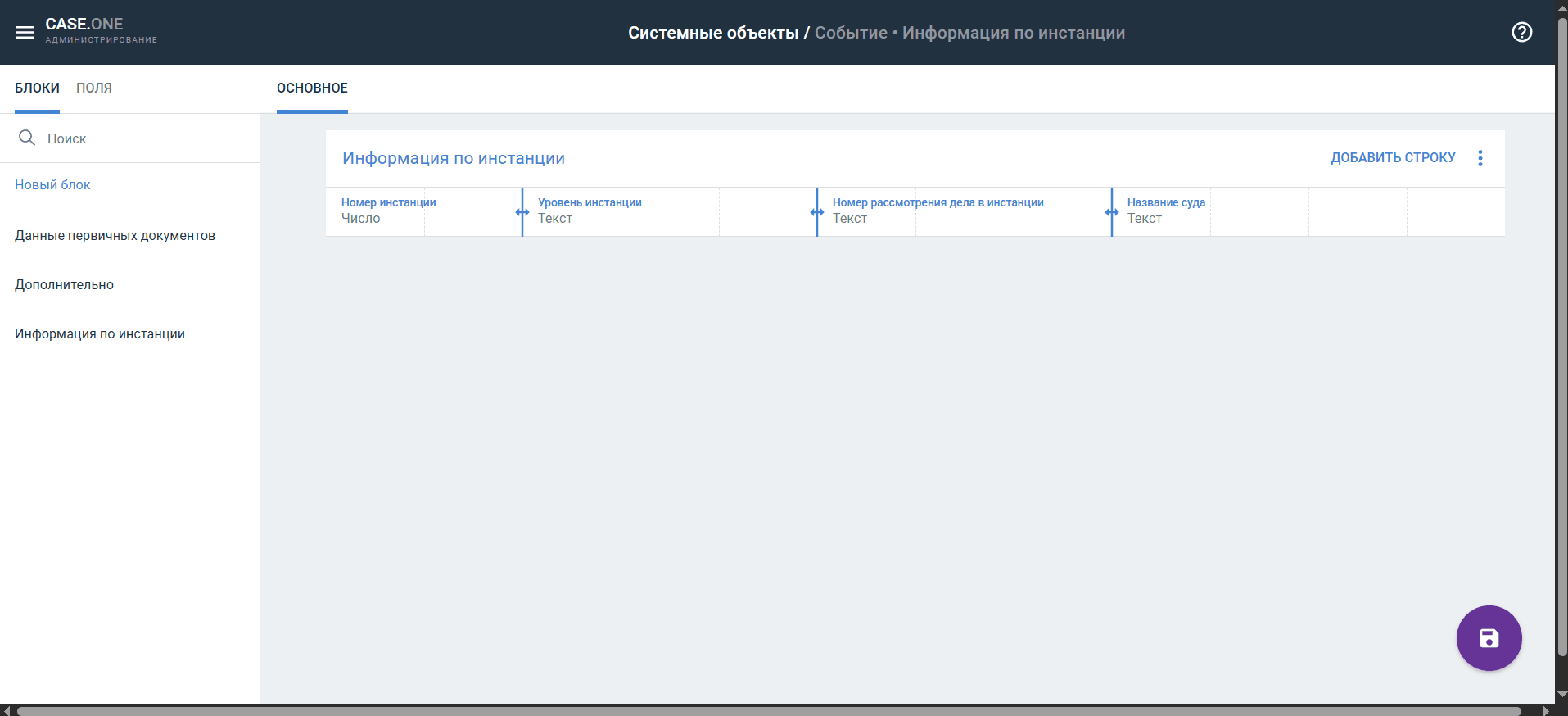Open the block's three-dot options menu
Viewport: 1568px width, 716px height.
1480,158
